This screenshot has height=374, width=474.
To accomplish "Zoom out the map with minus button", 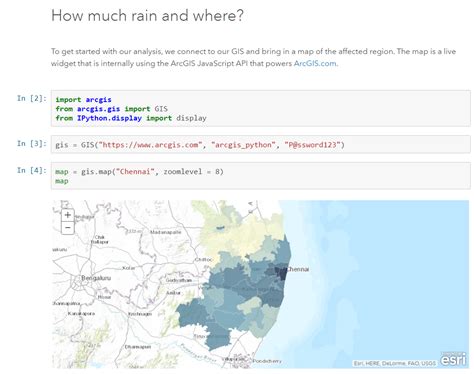I will 68,228.
